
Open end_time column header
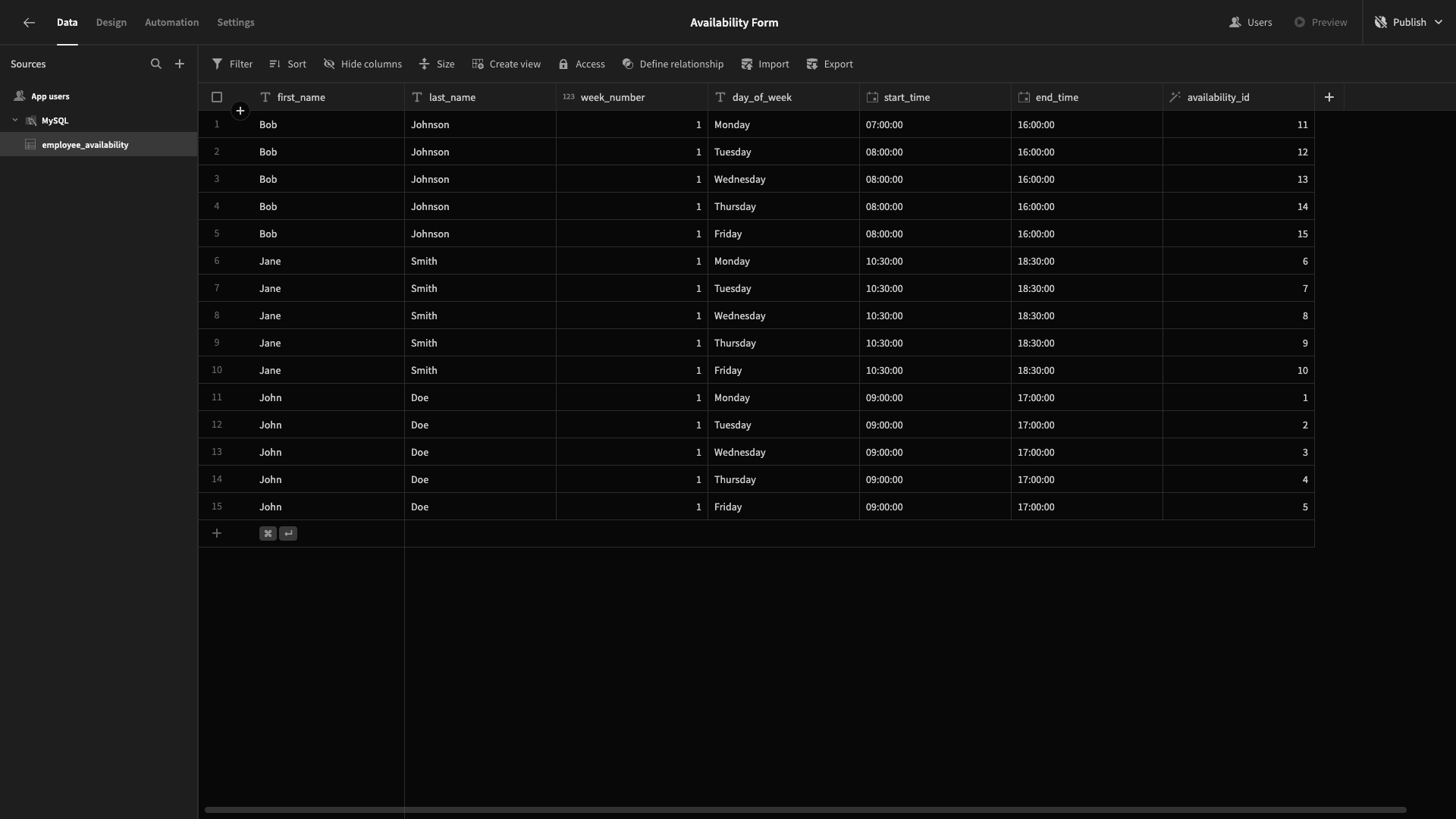tap(1087, 97)
